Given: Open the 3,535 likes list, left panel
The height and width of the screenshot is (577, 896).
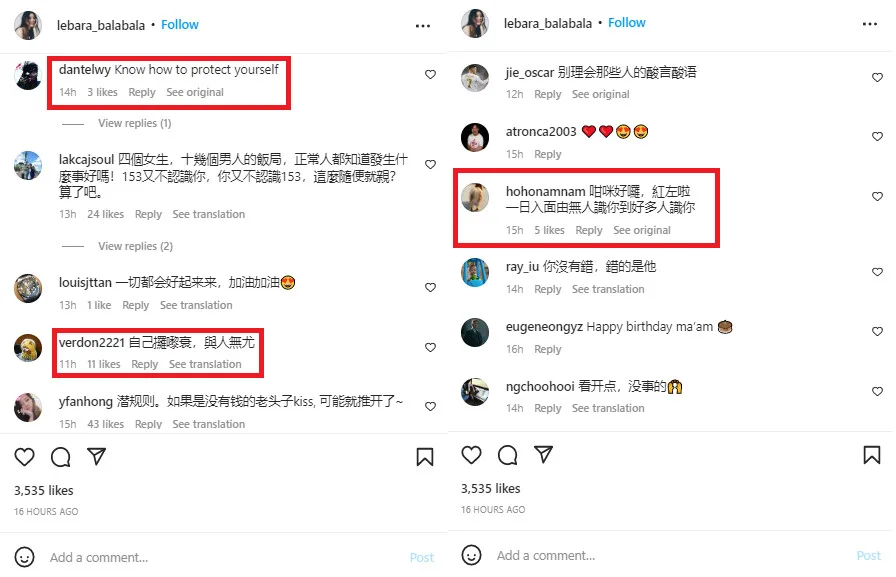Looking at the screenshot, I should pyautogui.click(x=43, y=490).
